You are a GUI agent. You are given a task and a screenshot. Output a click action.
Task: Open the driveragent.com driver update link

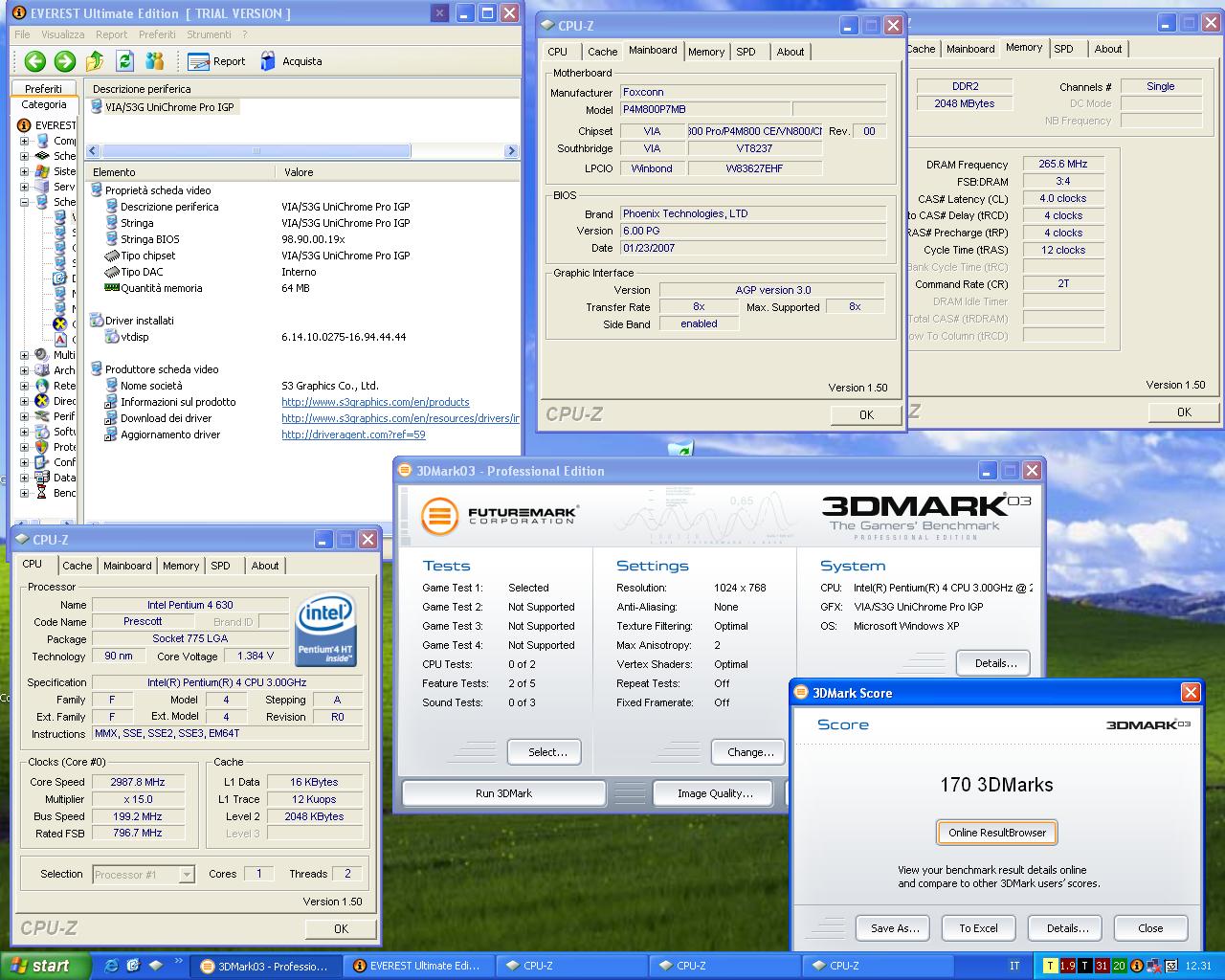click(353, 434)
